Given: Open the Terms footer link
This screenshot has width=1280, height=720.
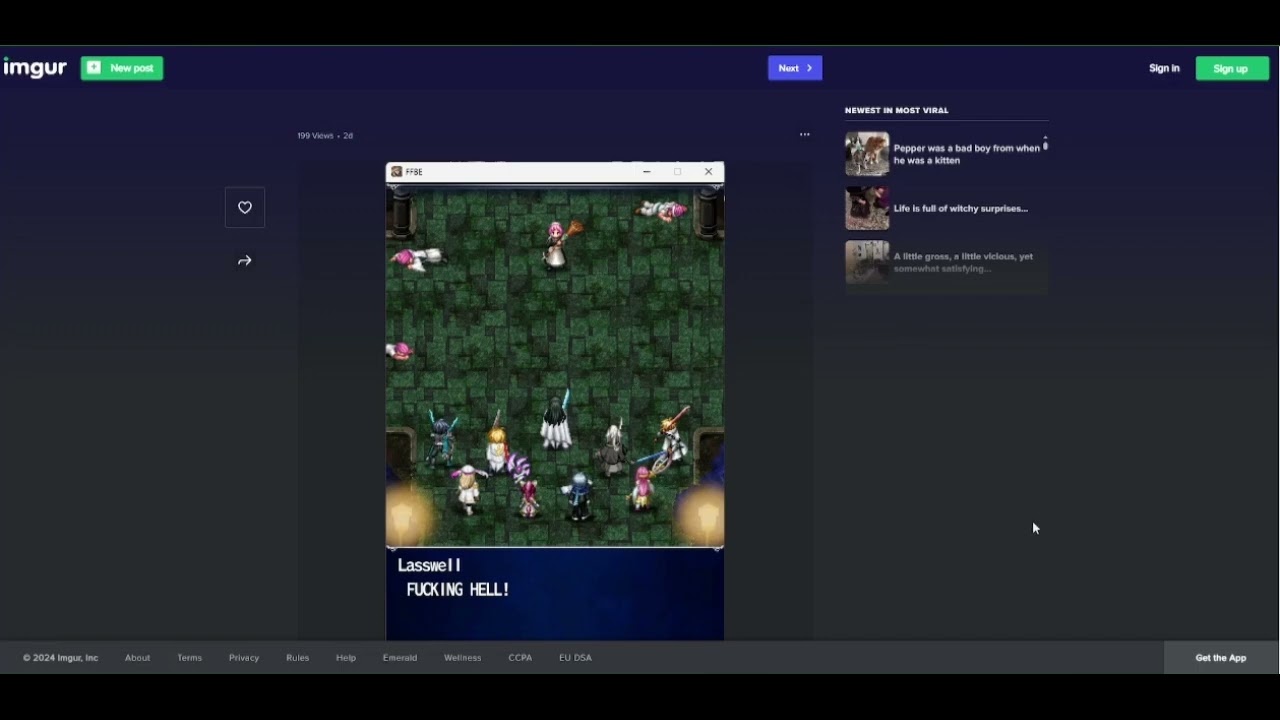Looking at the screenshot, I should [x=190, y=658].
